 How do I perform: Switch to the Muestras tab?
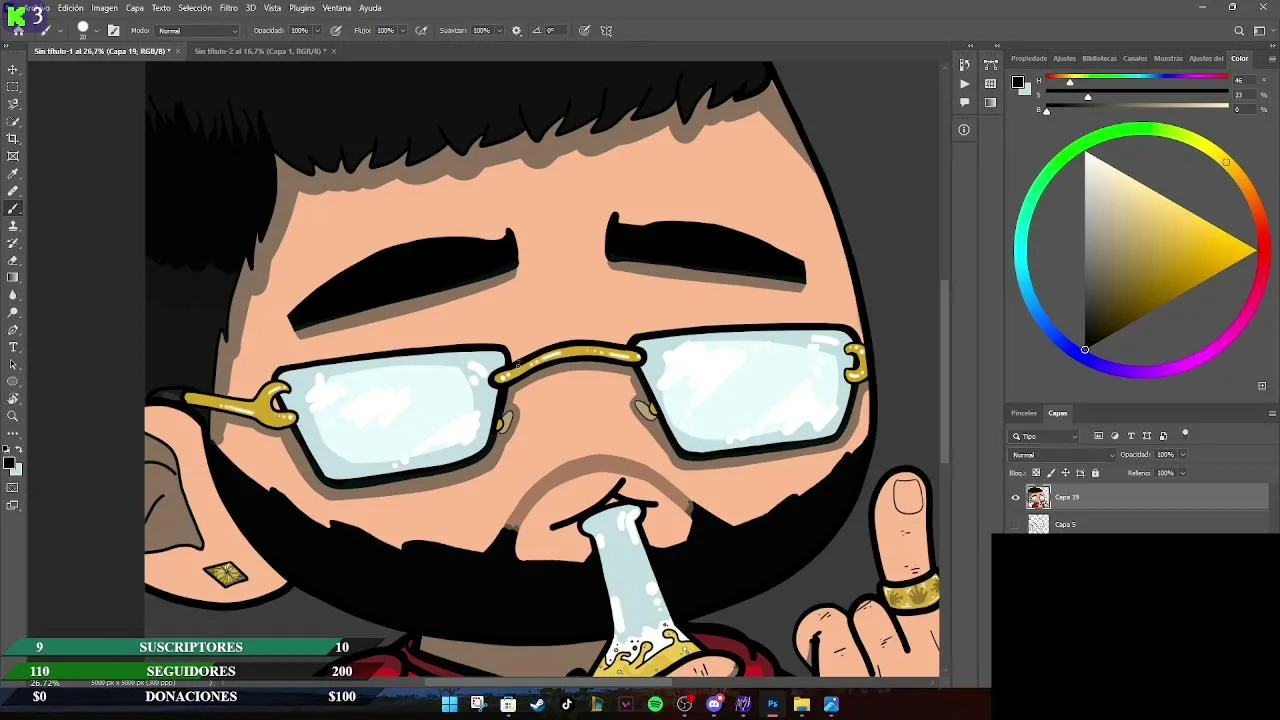[1168, 59]
